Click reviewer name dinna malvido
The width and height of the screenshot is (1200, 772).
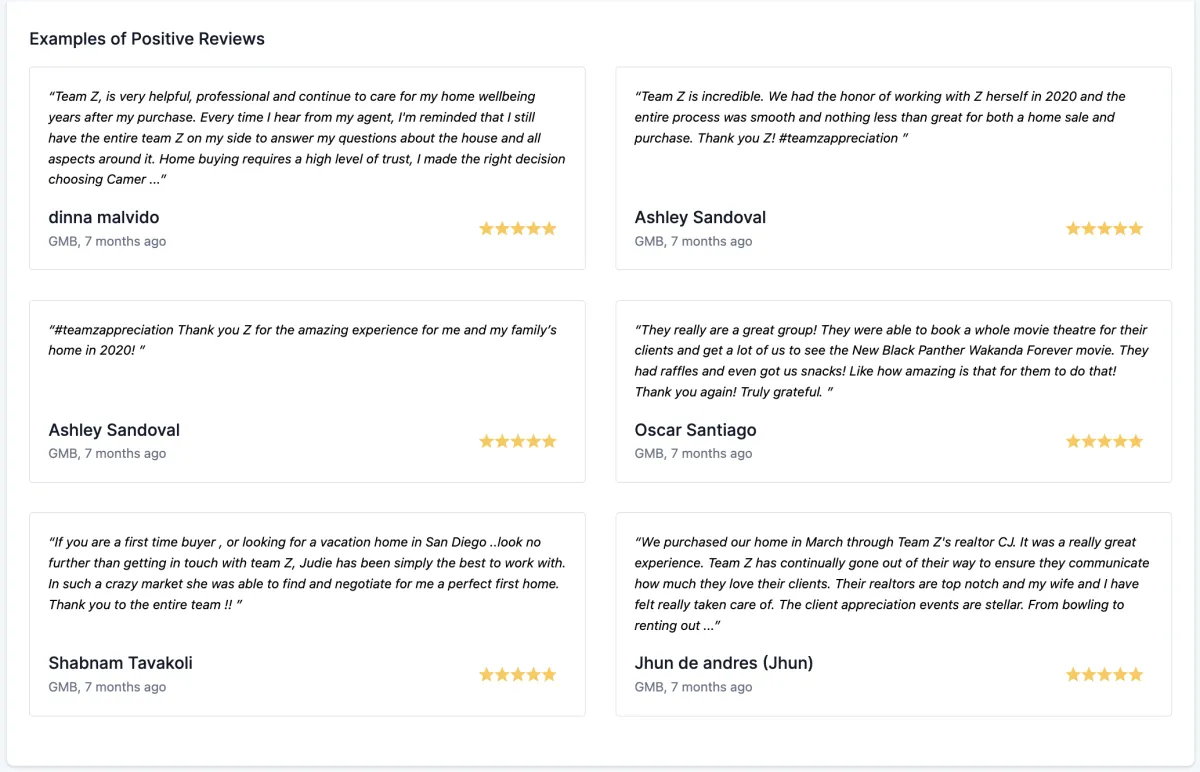pyautogui.click(x=104, y=217)
